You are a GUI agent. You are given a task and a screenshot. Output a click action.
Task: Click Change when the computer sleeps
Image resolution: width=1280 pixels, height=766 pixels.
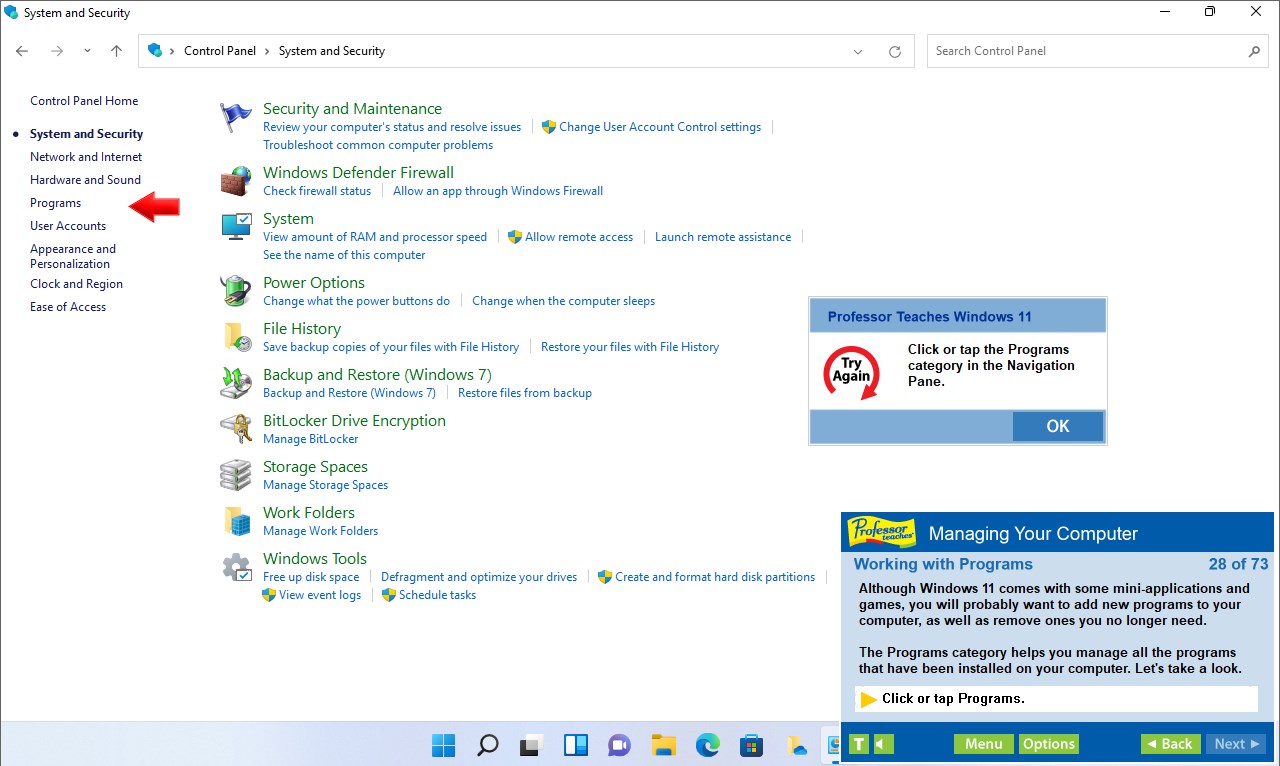563,301
